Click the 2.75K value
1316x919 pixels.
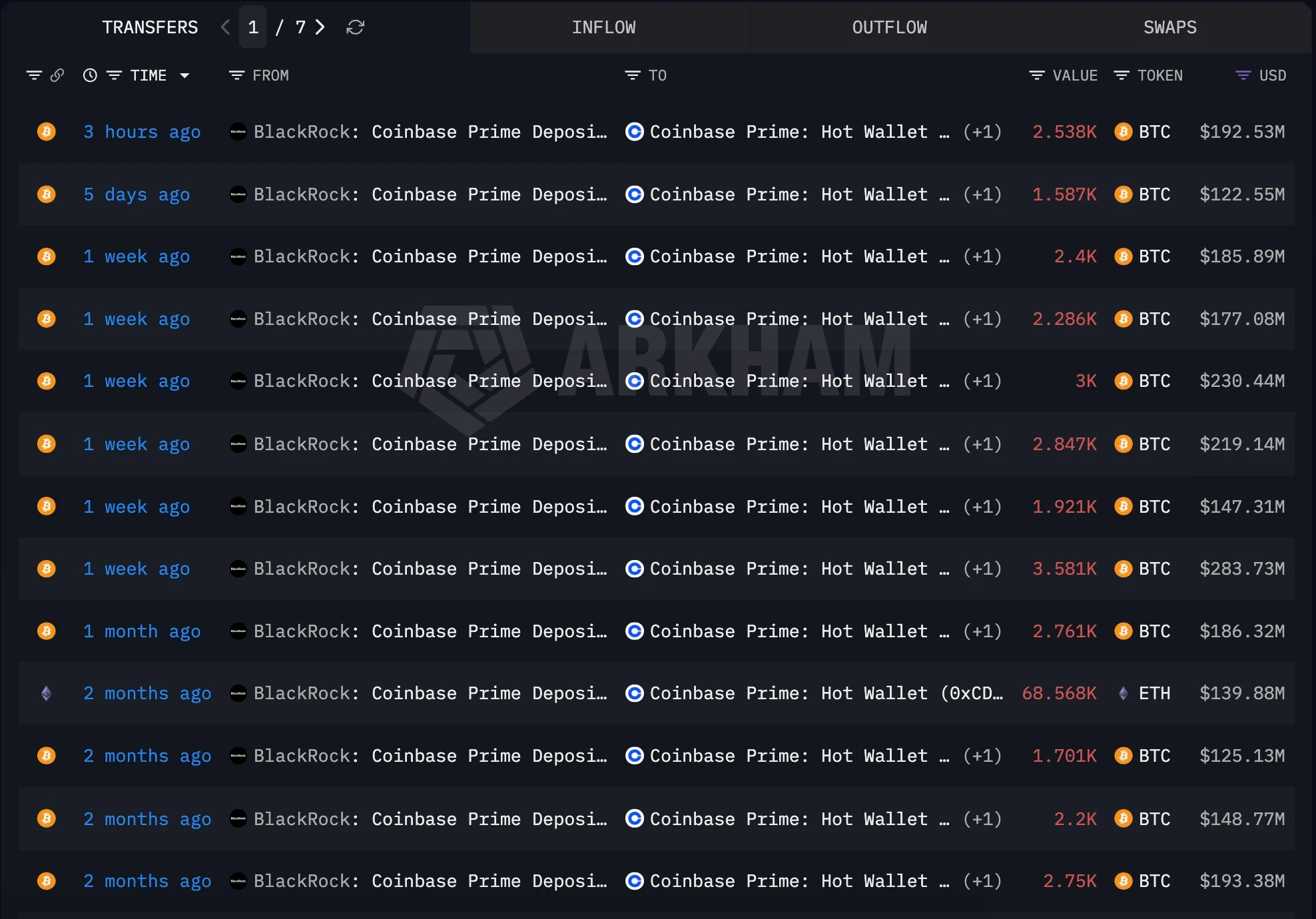[1070, 881]
